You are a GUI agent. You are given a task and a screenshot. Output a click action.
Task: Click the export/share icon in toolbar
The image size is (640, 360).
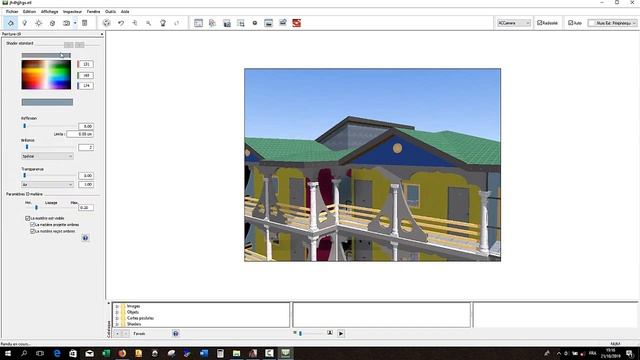pyautogui.click(x=282, y=23)
